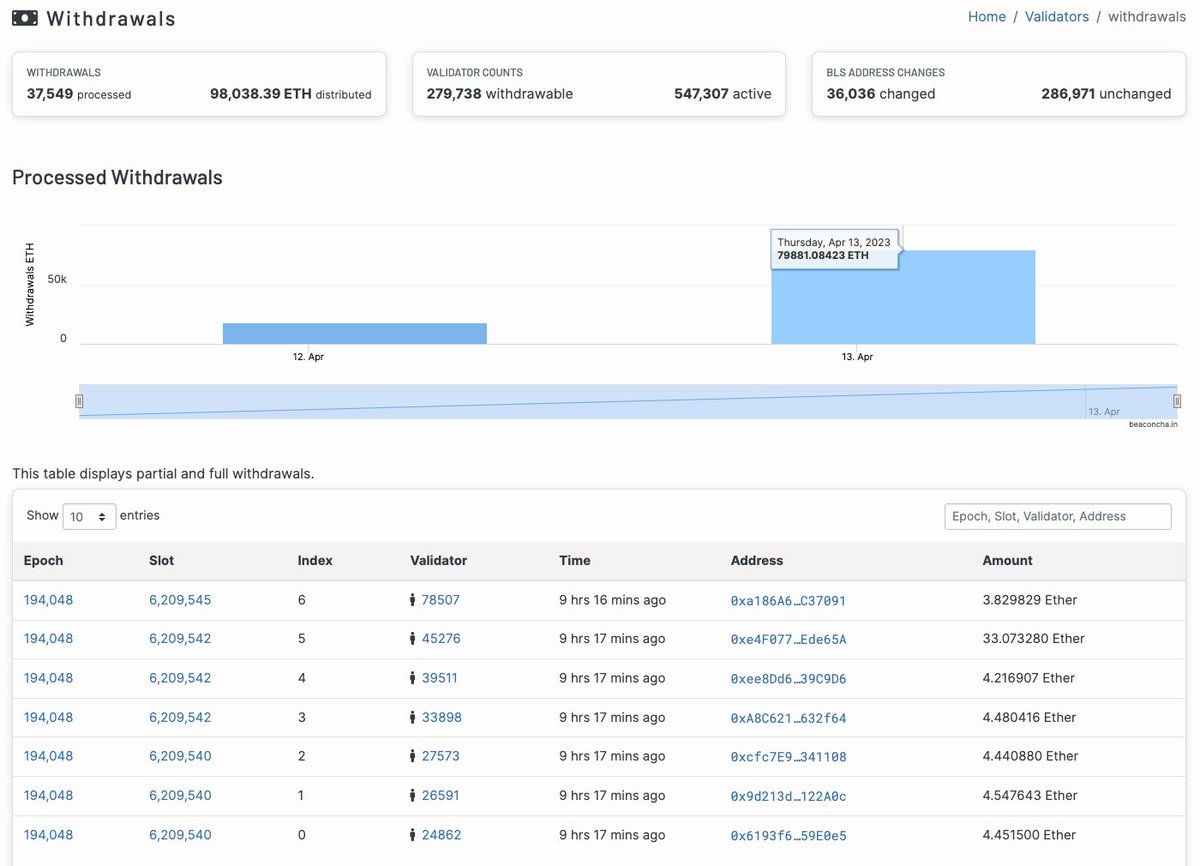Open address 0xA8C621…632f64
Viewport: 1200px width, 866px height.
pyautogui.click(x=789, y=718)
